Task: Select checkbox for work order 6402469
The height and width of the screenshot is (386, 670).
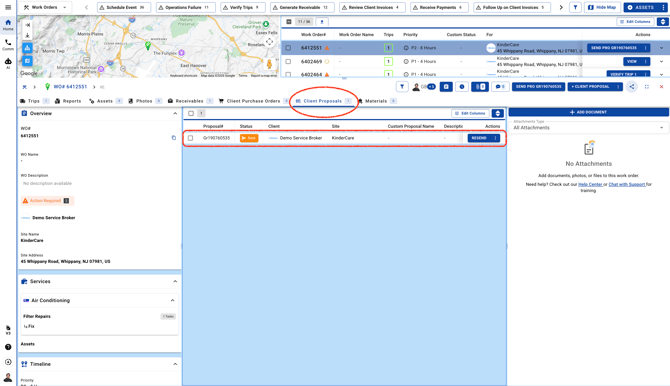Action: point(288,62)
